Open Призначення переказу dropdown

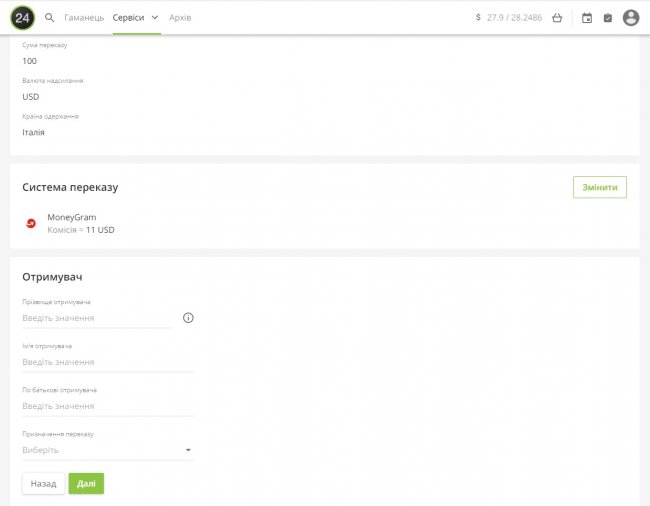pos(108,450)
